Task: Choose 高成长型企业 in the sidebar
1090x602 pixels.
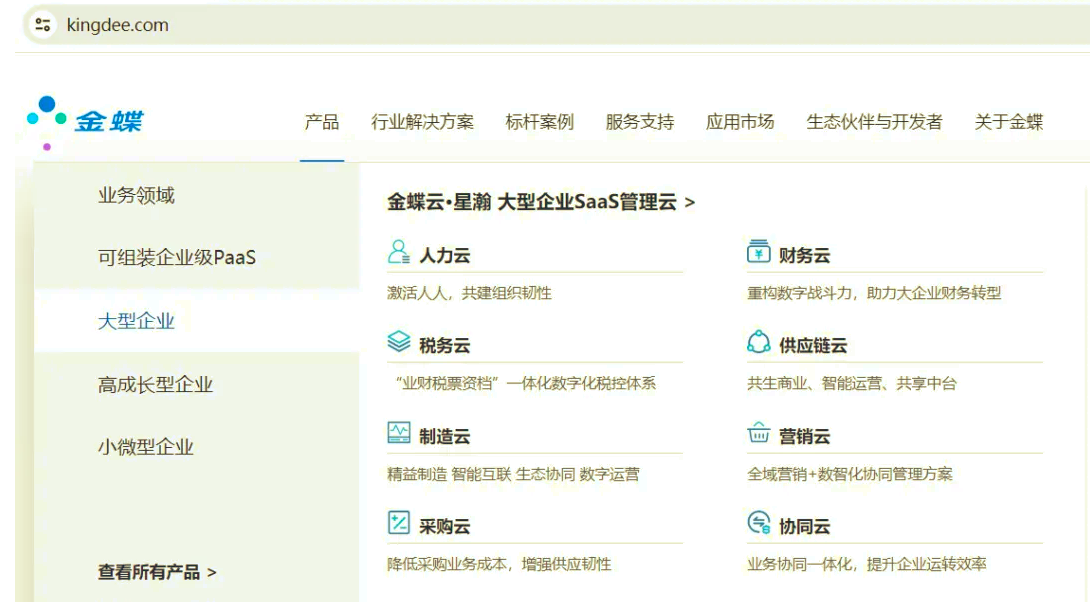Action: 155,385
